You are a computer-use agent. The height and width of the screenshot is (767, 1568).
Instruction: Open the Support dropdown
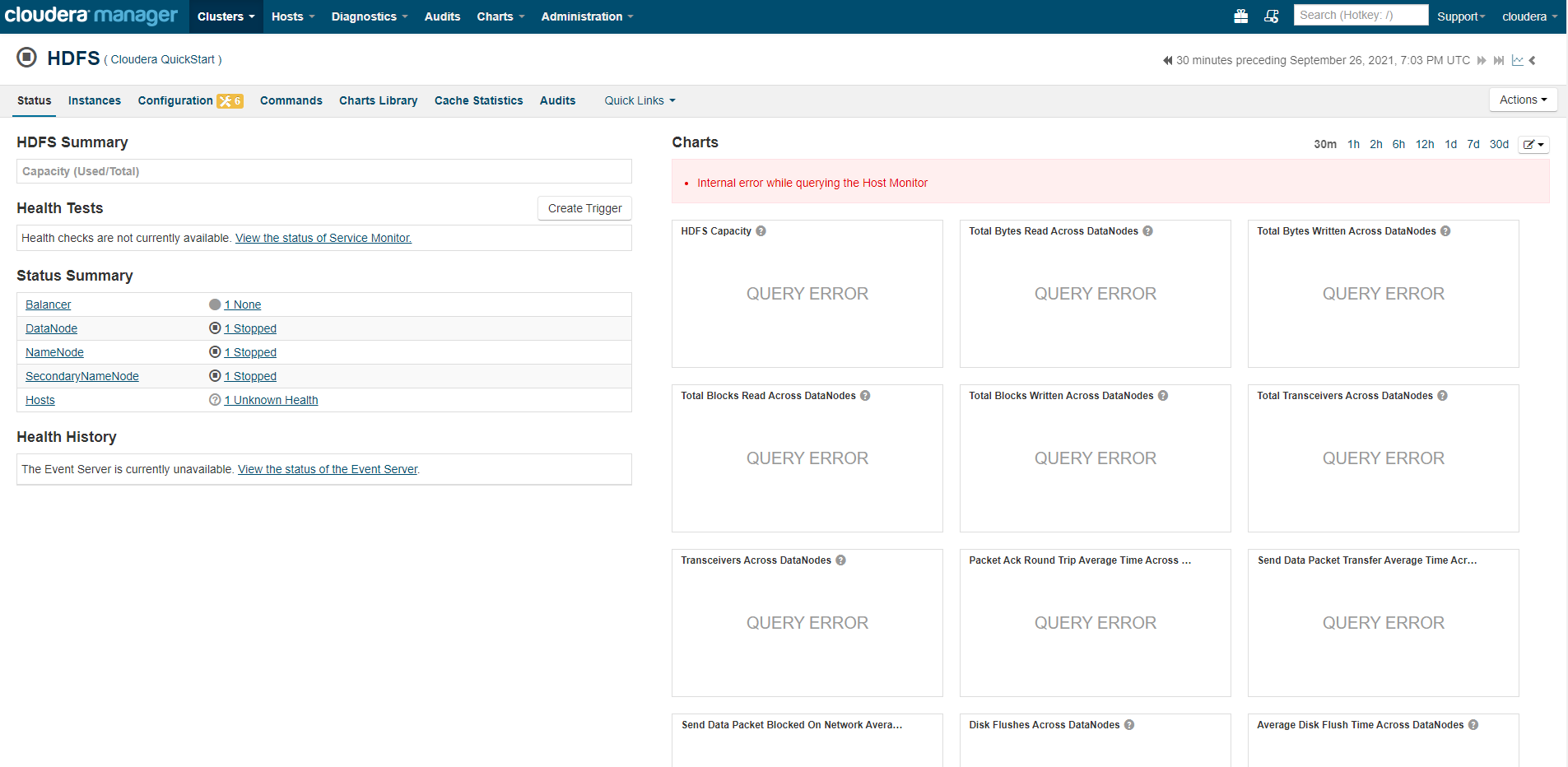1461,16
